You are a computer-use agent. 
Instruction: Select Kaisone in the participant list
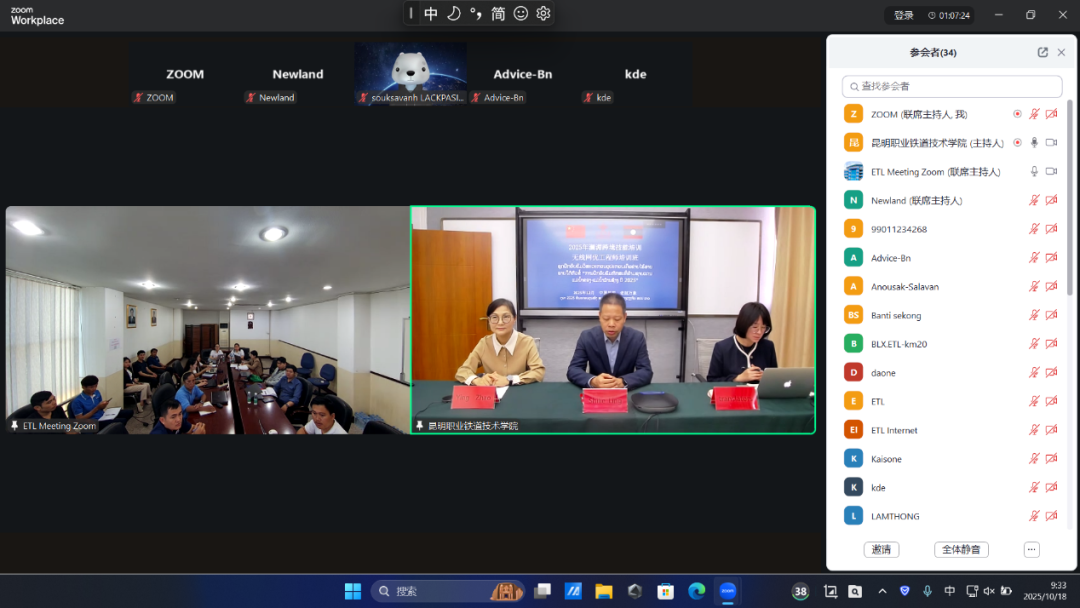[886, 459]
